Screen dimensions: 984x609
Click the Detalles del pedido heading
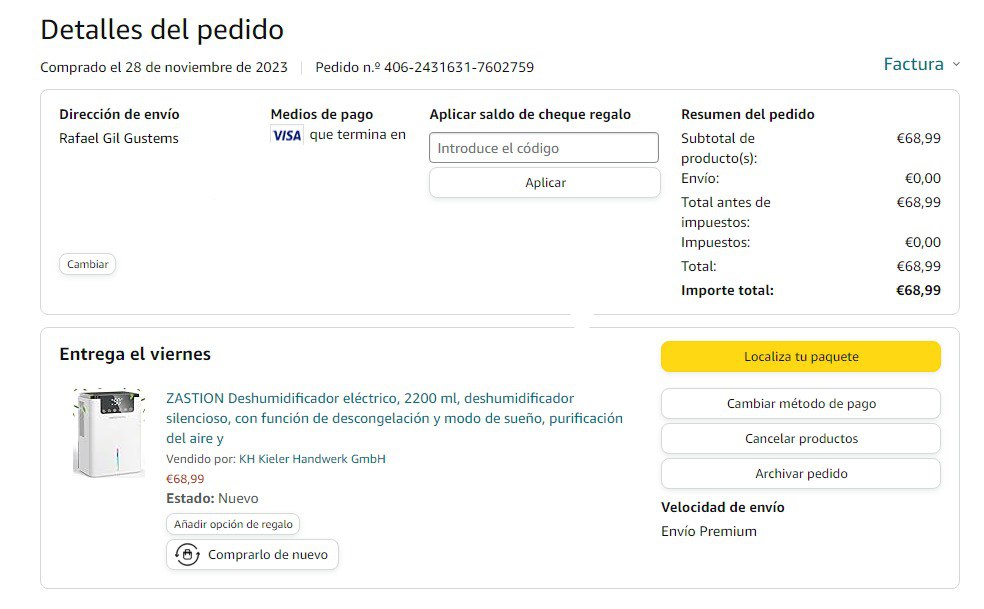coord(162,30)
